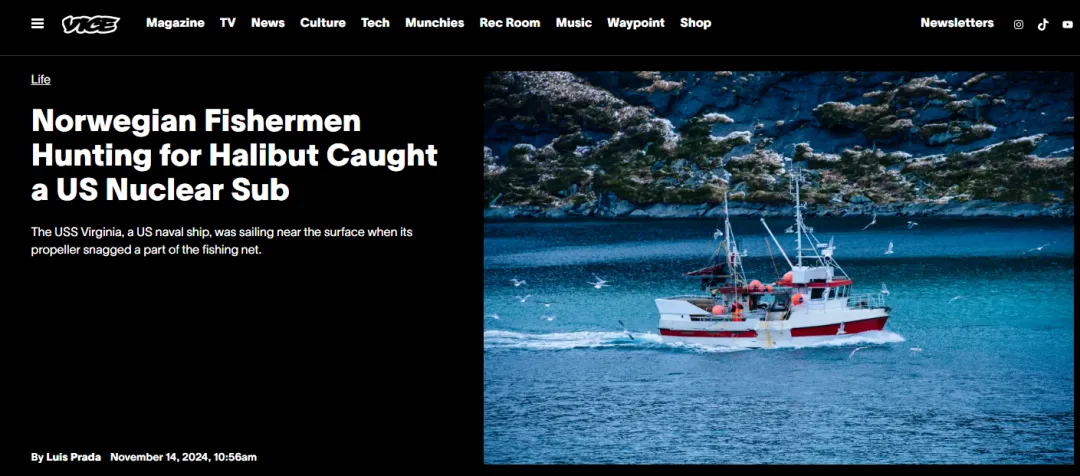Open the Music section
Image resolution: width=1080 pixels, height=476 pixels.
[x=574, y=23]
